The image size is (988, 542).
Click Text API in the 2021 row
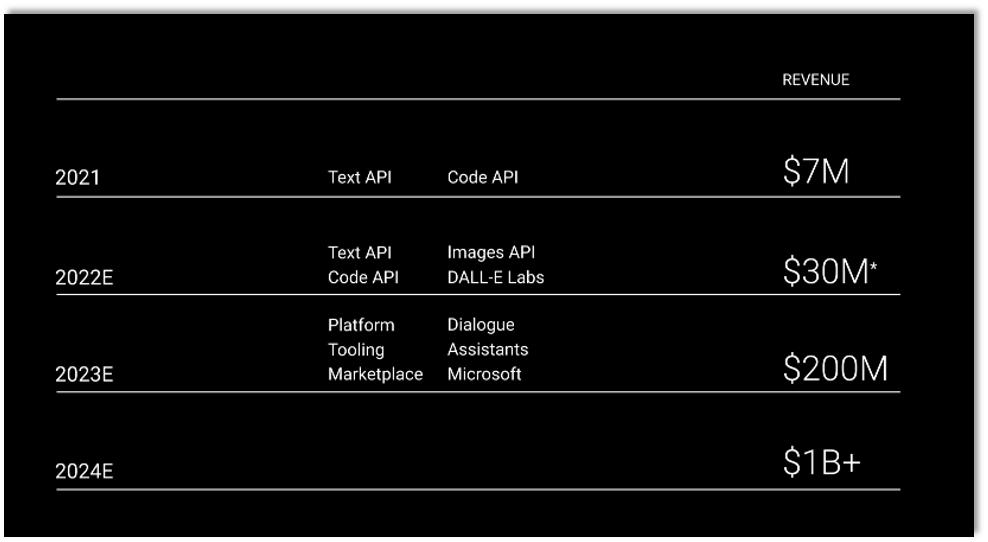(359, 178)
